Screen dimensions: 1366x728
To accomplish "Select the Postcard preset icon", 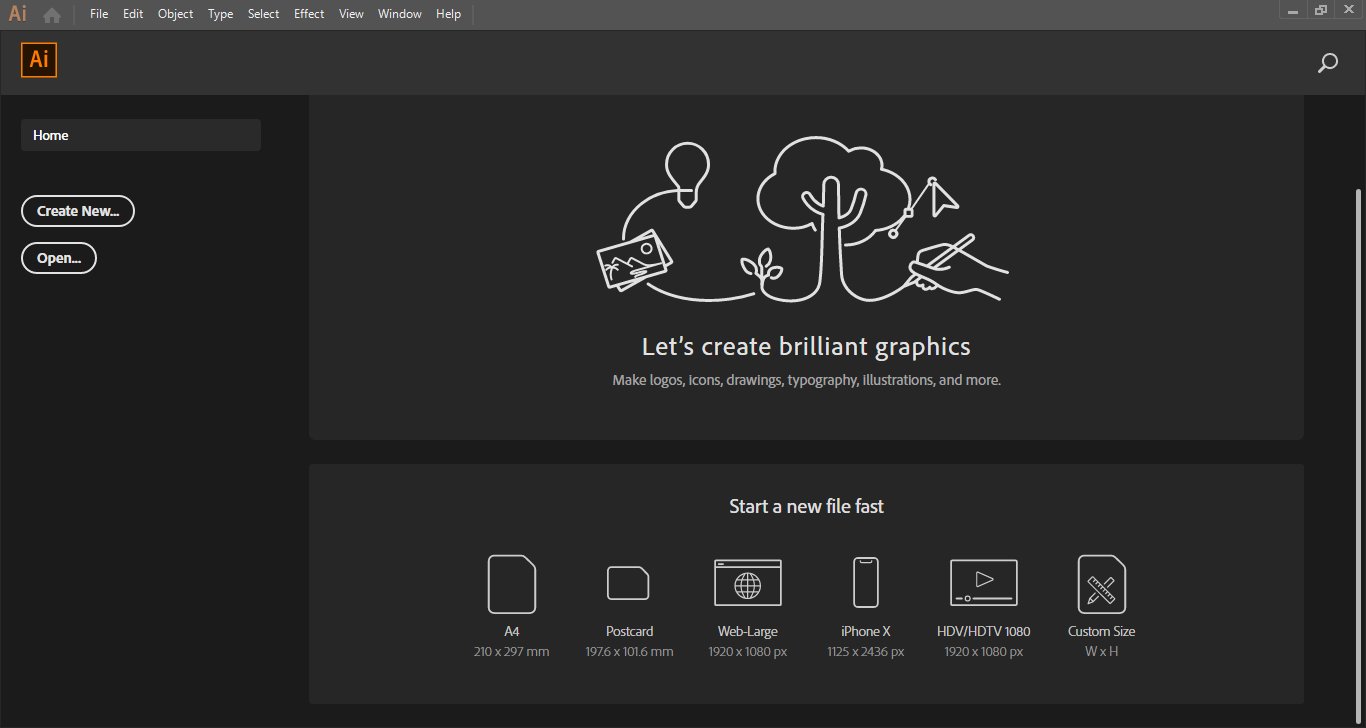I will click(628, 583).
